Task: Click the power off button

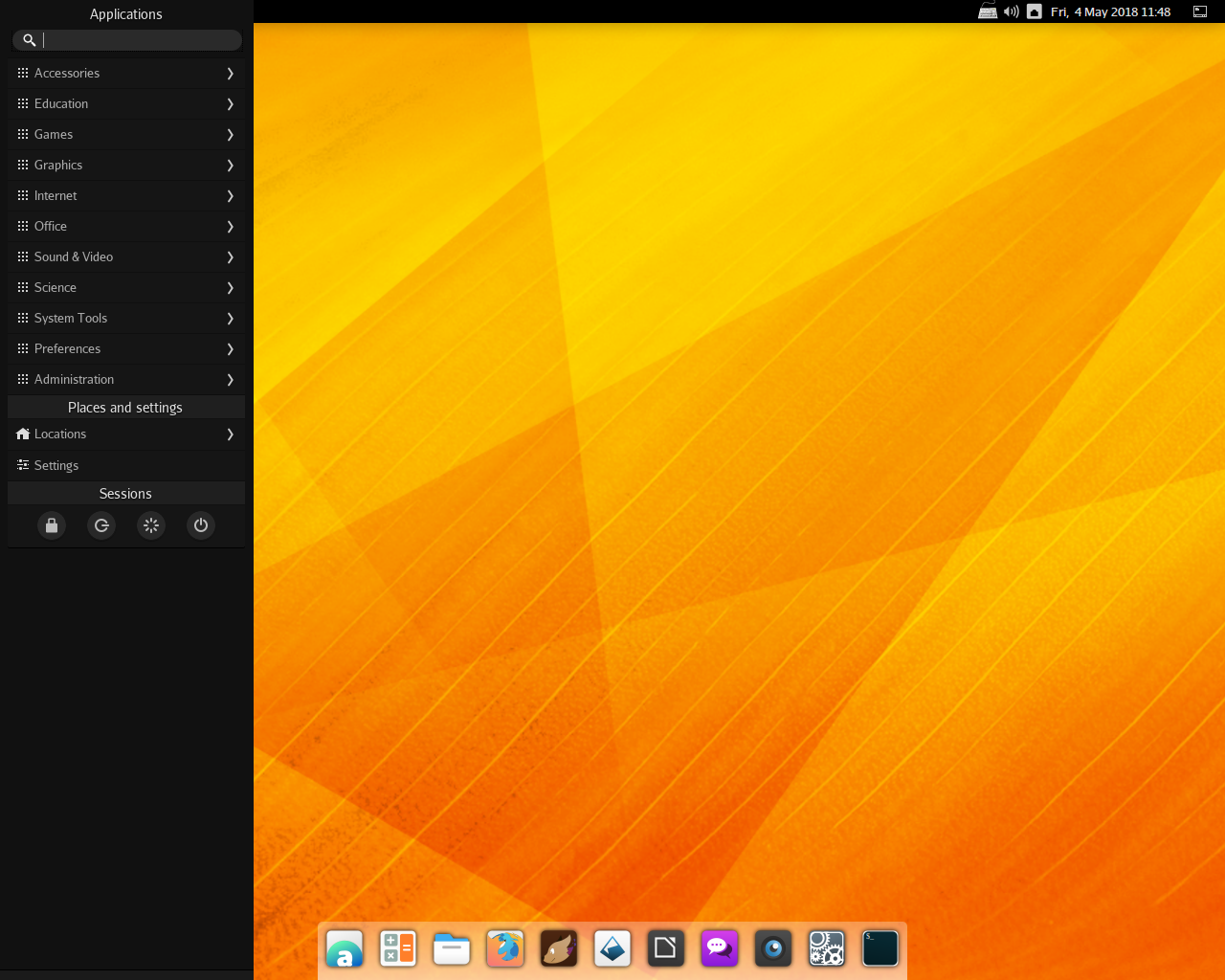Action: tap(201, 524)
